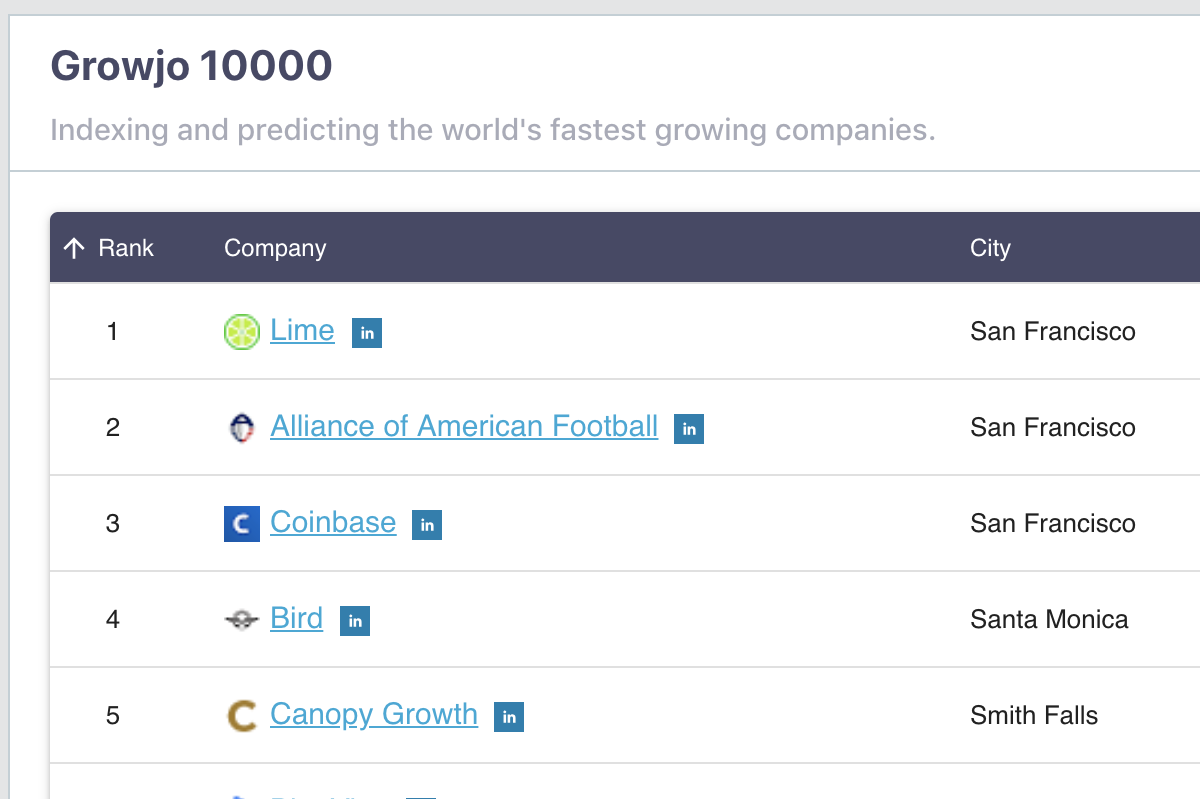The height and width of the screenshot is (799, 1200).
Task: Open the Bird company link
Action: (x=296, y=618)
